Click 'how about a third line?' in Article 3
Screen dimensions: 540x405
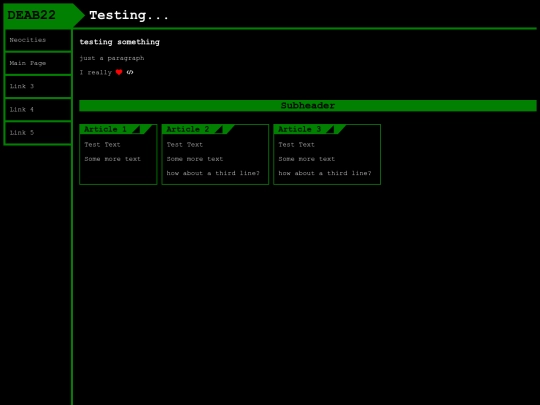point(325,173)
